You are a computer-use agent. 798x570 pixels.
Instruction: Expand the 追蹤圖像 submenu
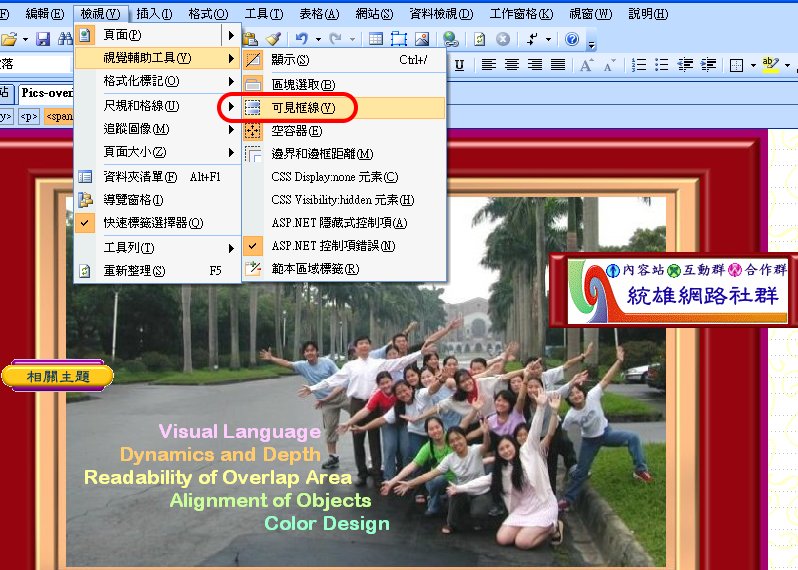point(157,129)
